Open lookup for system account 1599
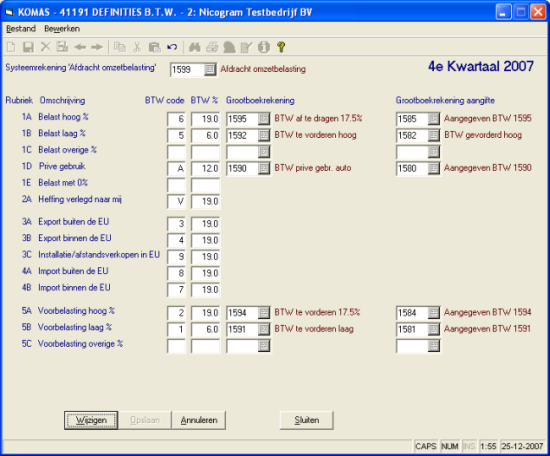Image resolution: width=550 pixels, height=456 pixels. (x=210, y=69)
